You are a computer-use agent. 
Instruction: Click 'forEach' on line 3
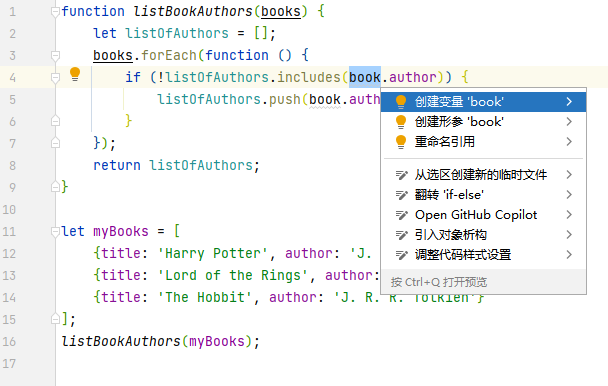pyautogui.click(x=169, y=55)
